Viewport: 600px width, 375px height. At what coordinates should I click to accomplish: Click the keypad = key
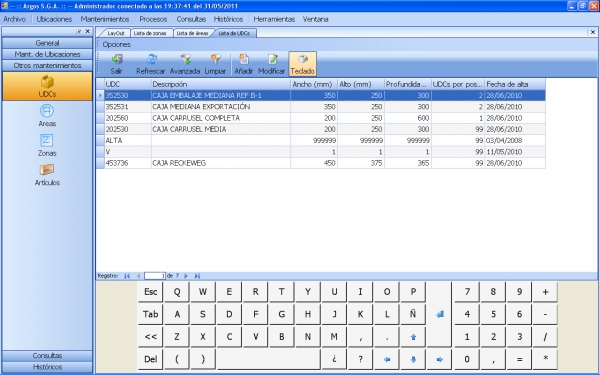click(x=519, y=359)
